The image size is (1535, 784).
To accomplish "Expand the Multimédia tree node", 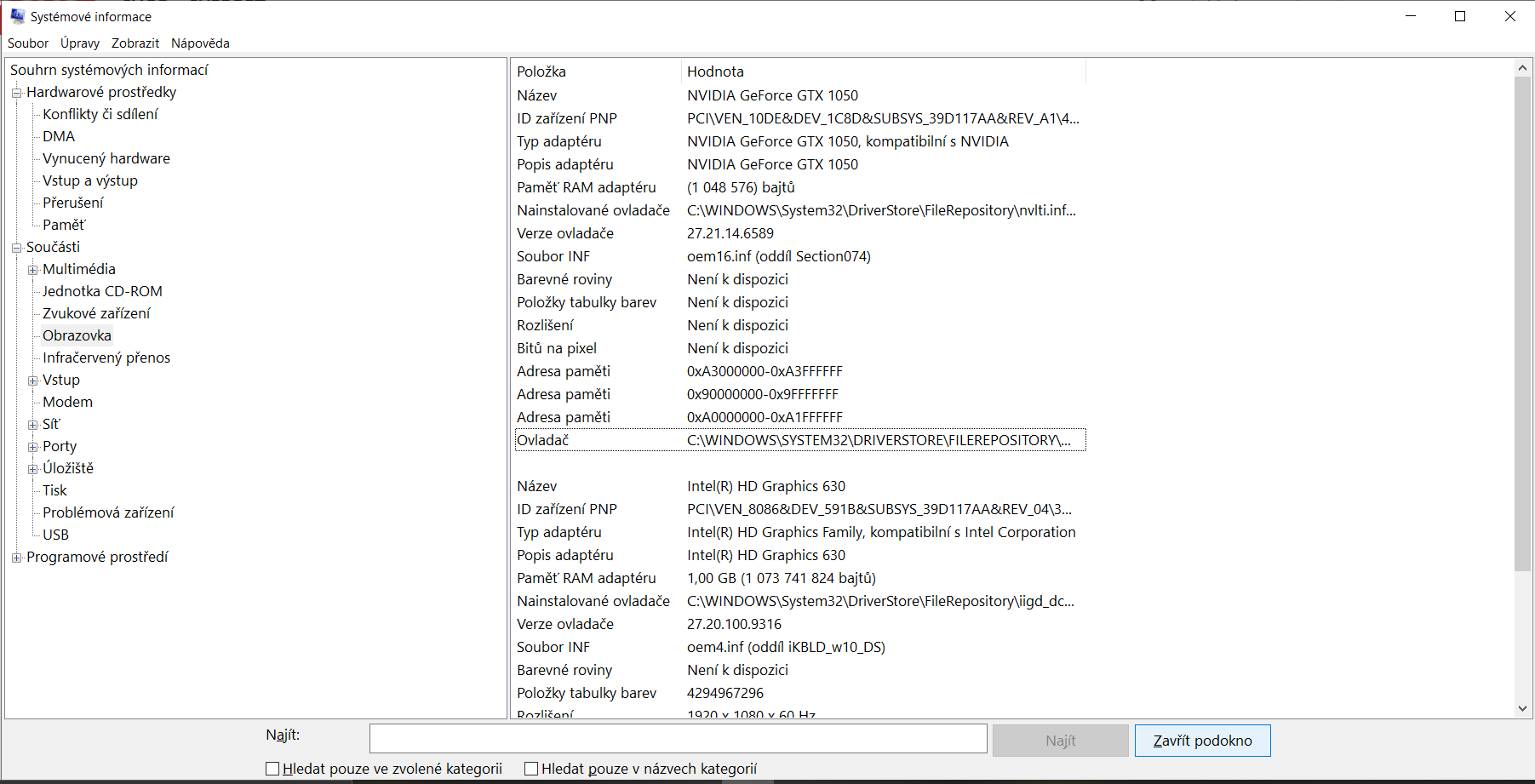I will [33, 270].
